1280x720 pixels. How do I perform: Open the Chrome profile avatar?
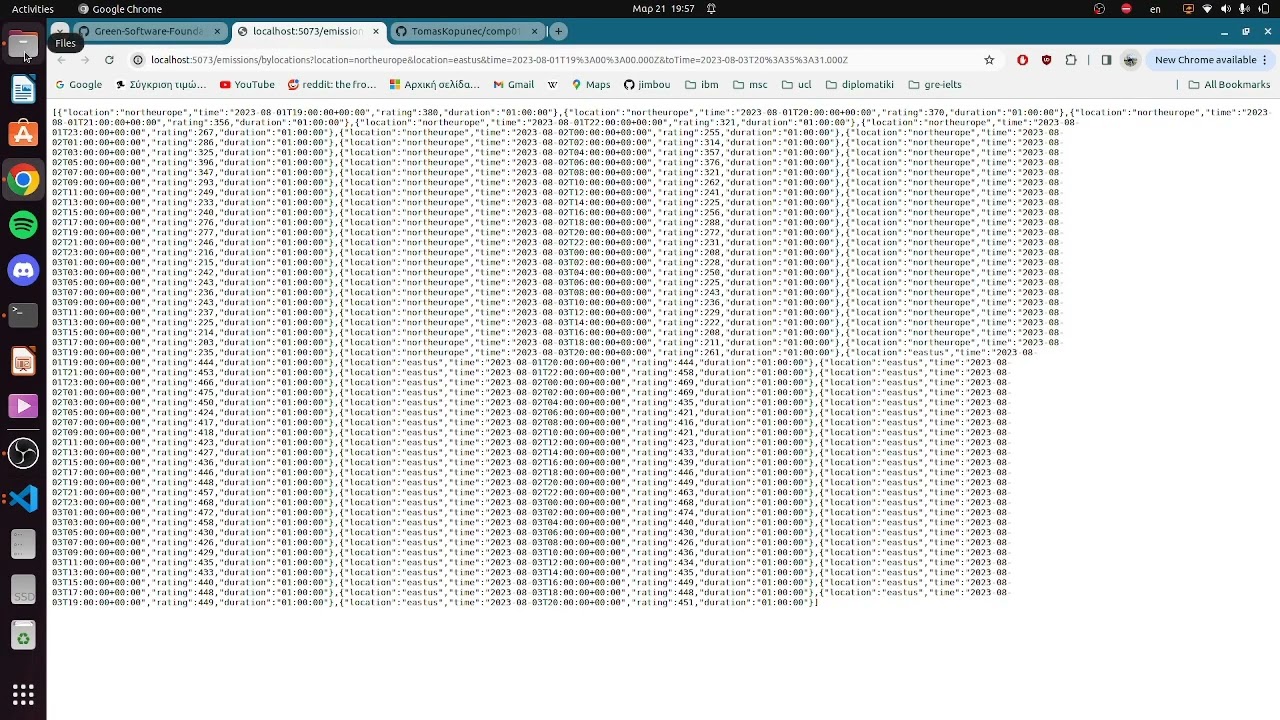[x=1130, y=60]
